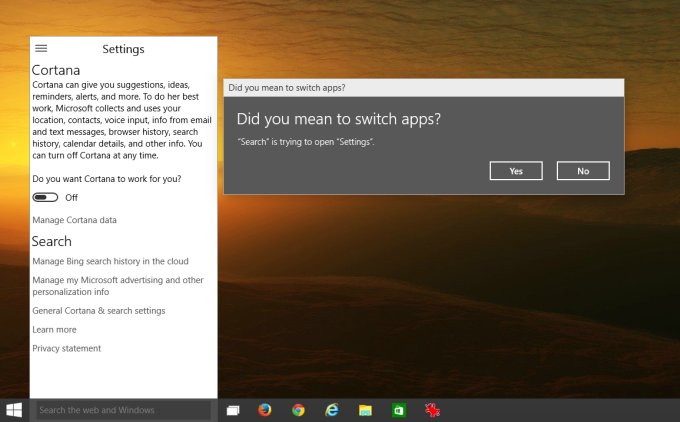680x422 pixels.
Task: Open Task View from the taskbar
Action: click(233, 410)
